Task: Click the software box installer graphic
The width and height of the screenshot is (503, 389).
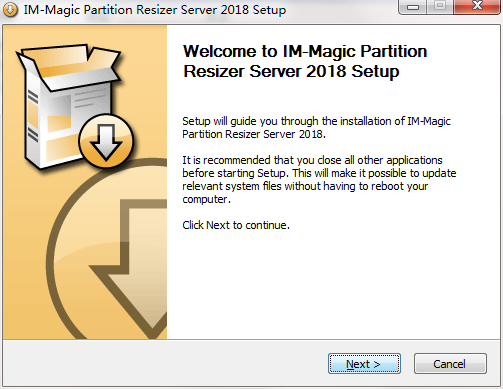Action: pos(75,107)
